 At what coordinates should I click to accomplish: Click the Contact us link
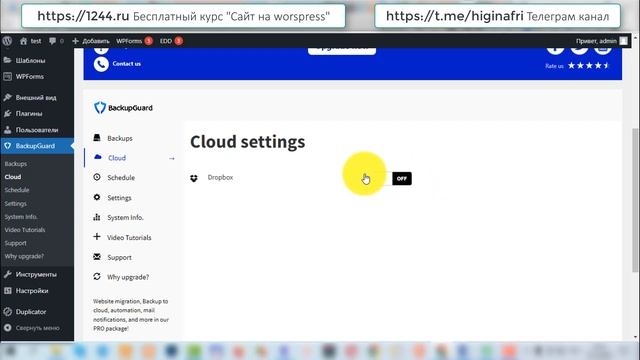pos(127,64)
